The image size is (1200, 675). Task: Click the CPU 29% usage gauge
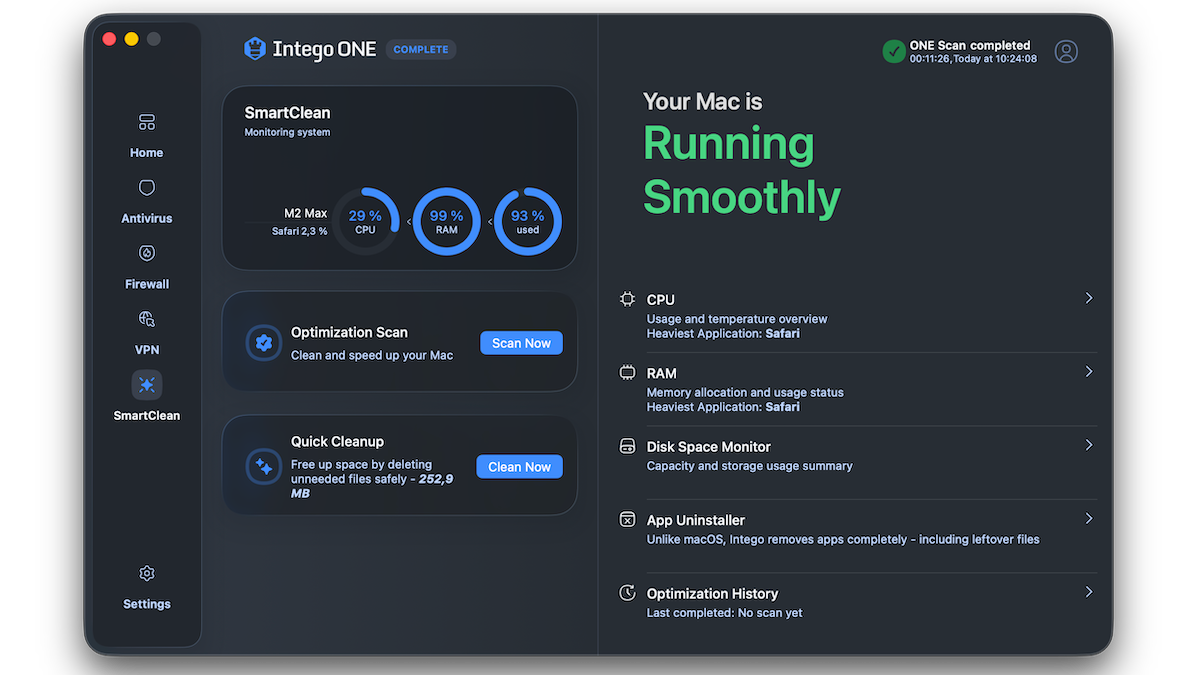click(365, 222)
